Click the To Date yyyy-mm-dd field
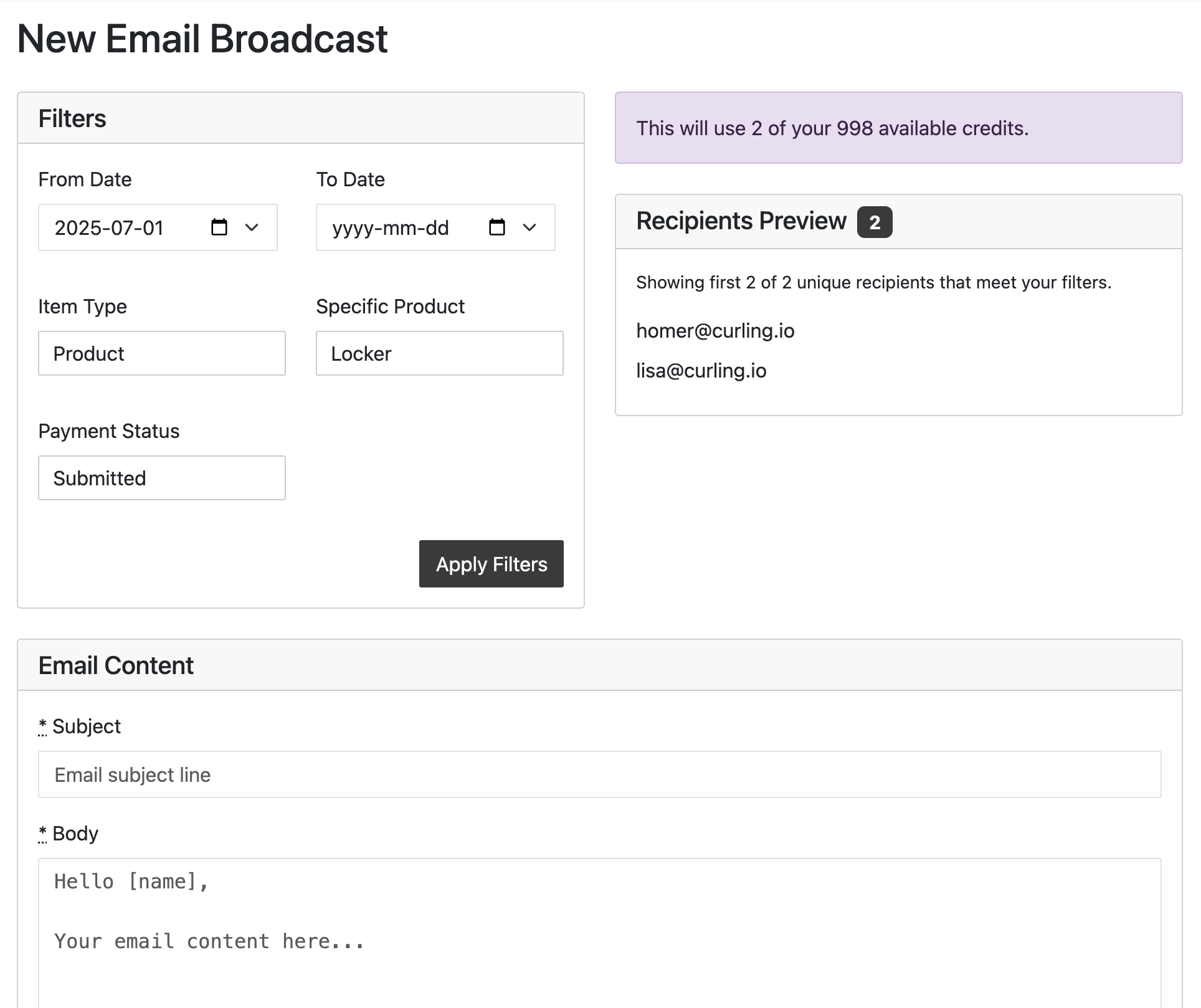This screenshot has width=1201, height=1008. coord(391,228)
